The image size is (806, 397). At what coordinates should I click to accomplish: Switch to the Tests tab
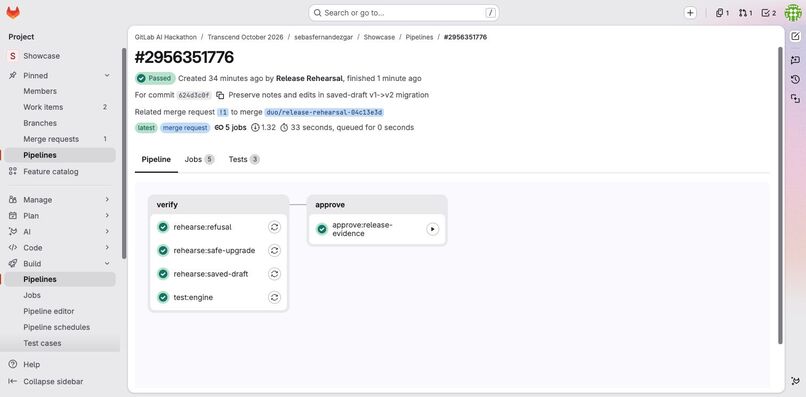pos(244,159)
